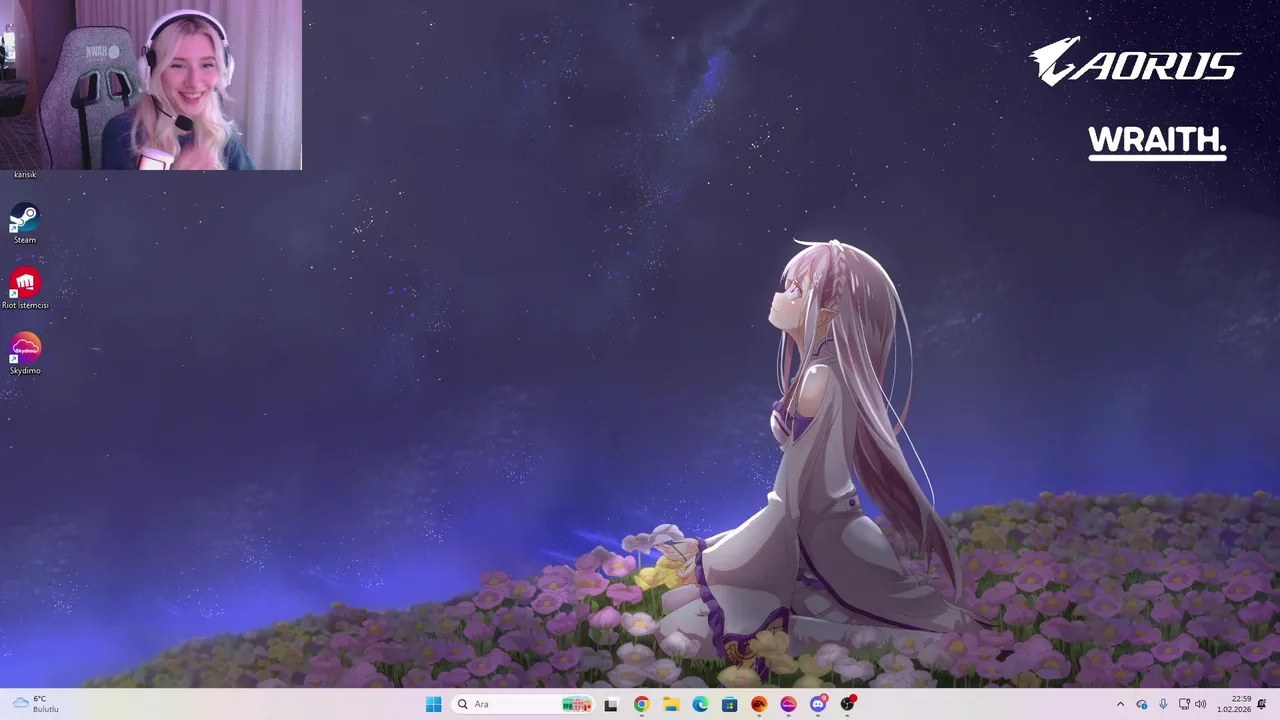Open OBS Studio from the taskbar
The height and width of the screenshot is (720, 1280).
848,704
